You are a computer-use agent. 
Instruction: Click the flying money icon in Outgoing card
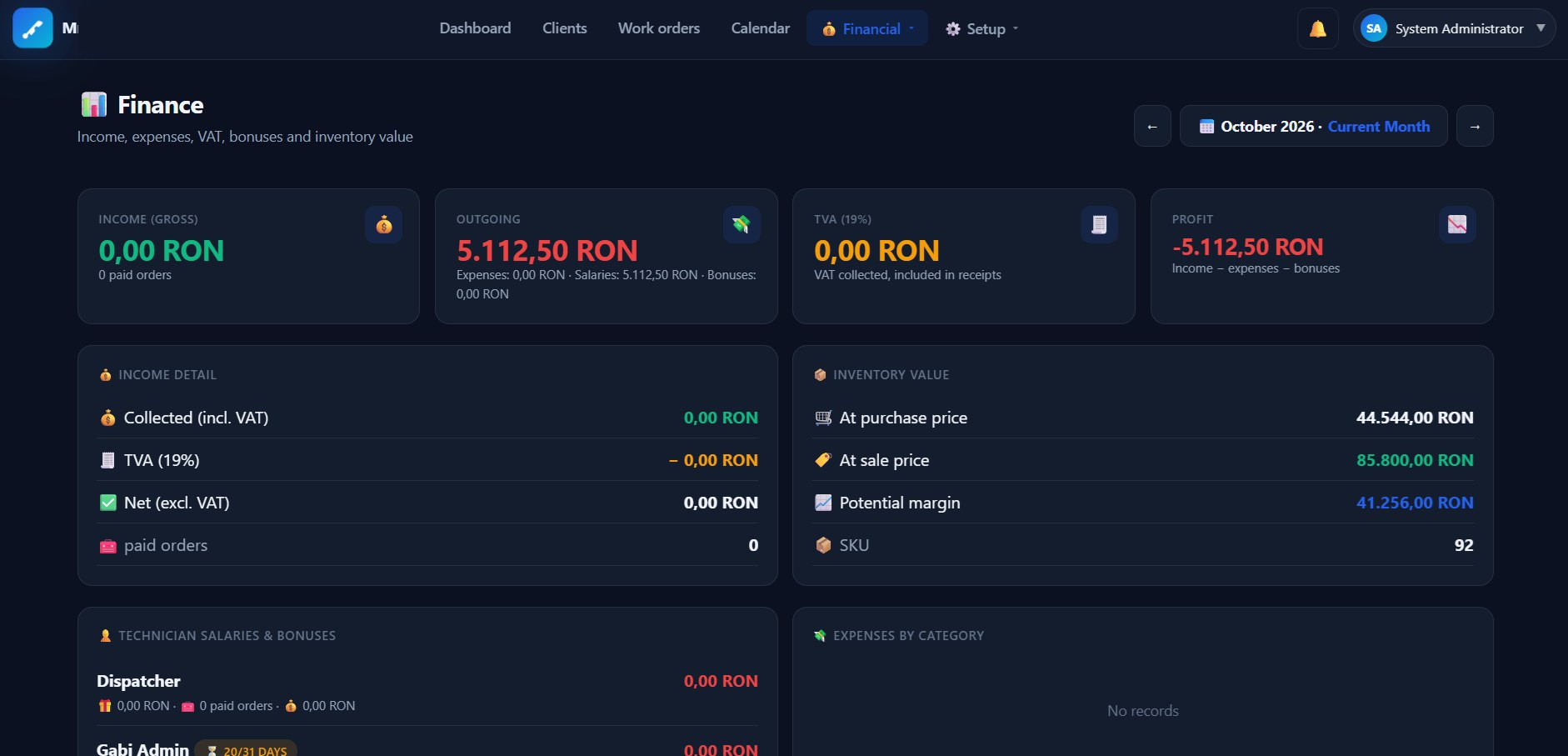[742, 224]
